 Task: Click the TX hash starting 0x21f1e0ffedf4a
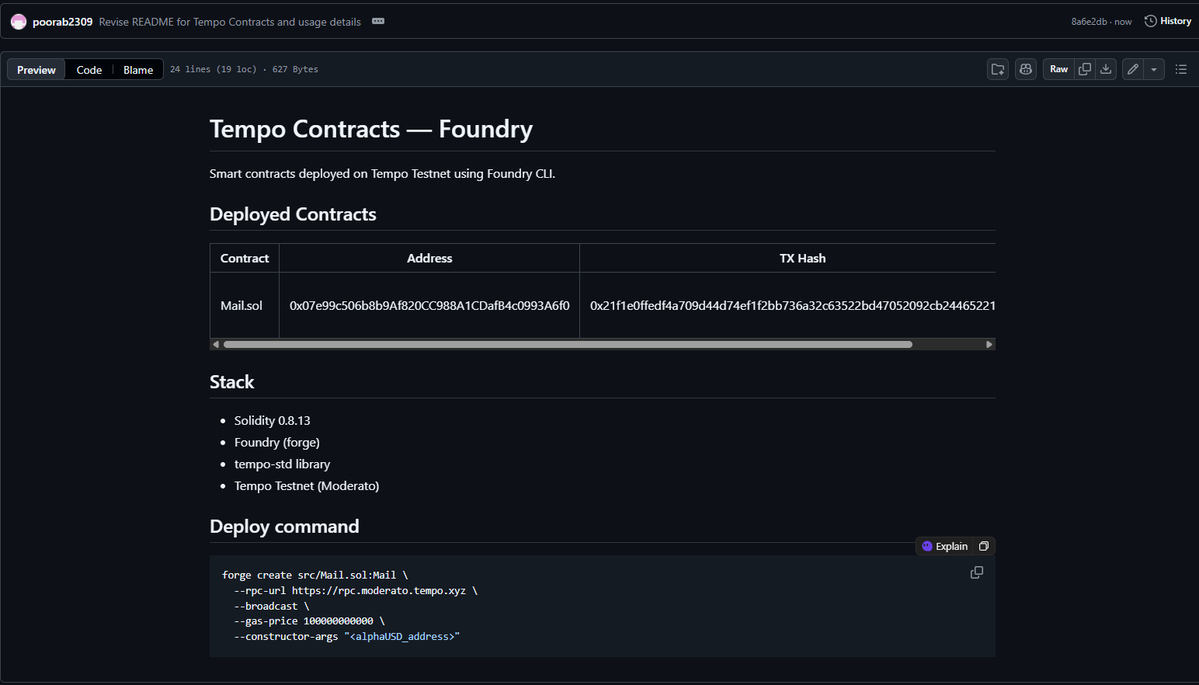click(792, 305)
